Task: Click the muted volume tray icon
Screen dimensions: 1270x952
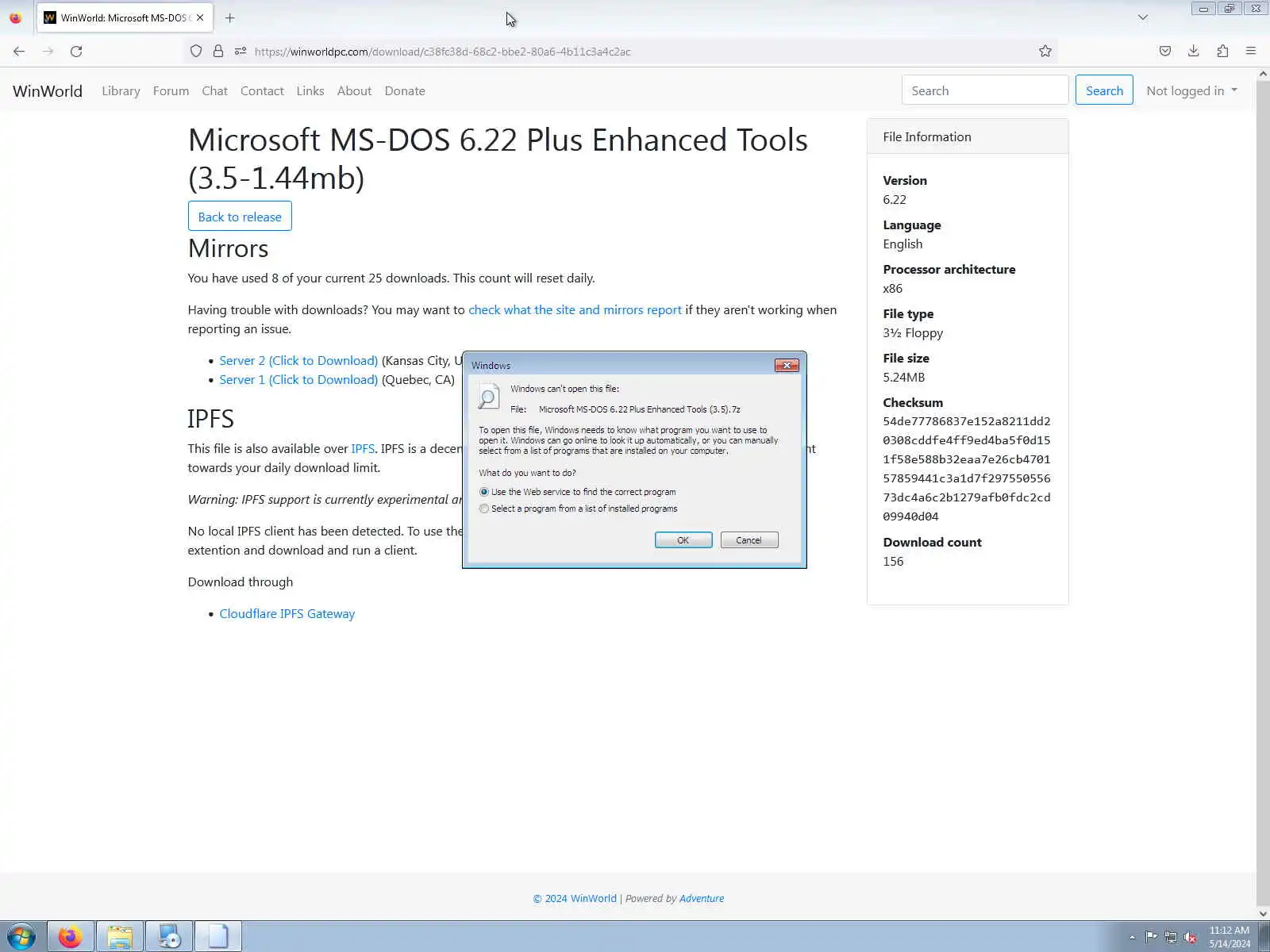Action: pos(1190,938)
